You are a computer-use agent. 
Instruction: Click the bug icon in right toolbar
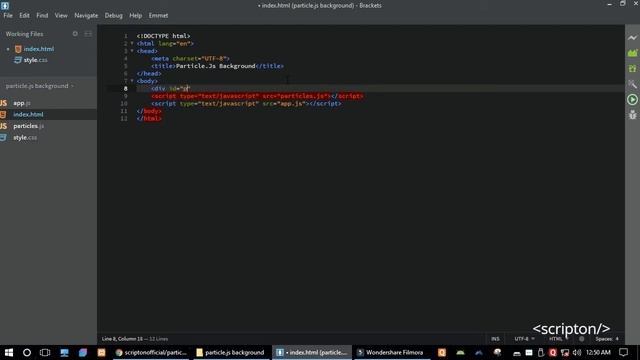pyautogui.click(x=632, y=115)
